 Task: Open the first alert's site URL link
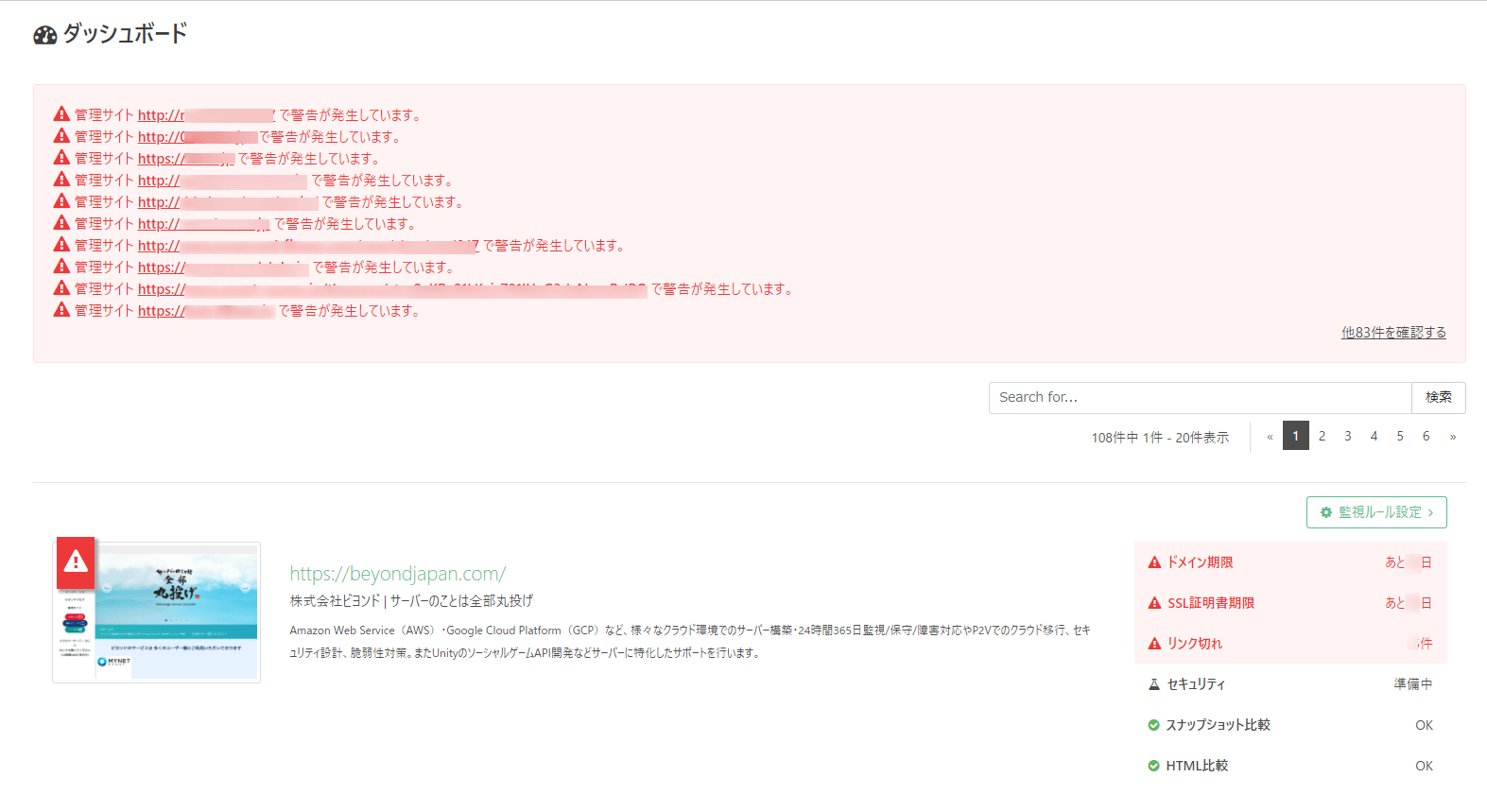206,115
